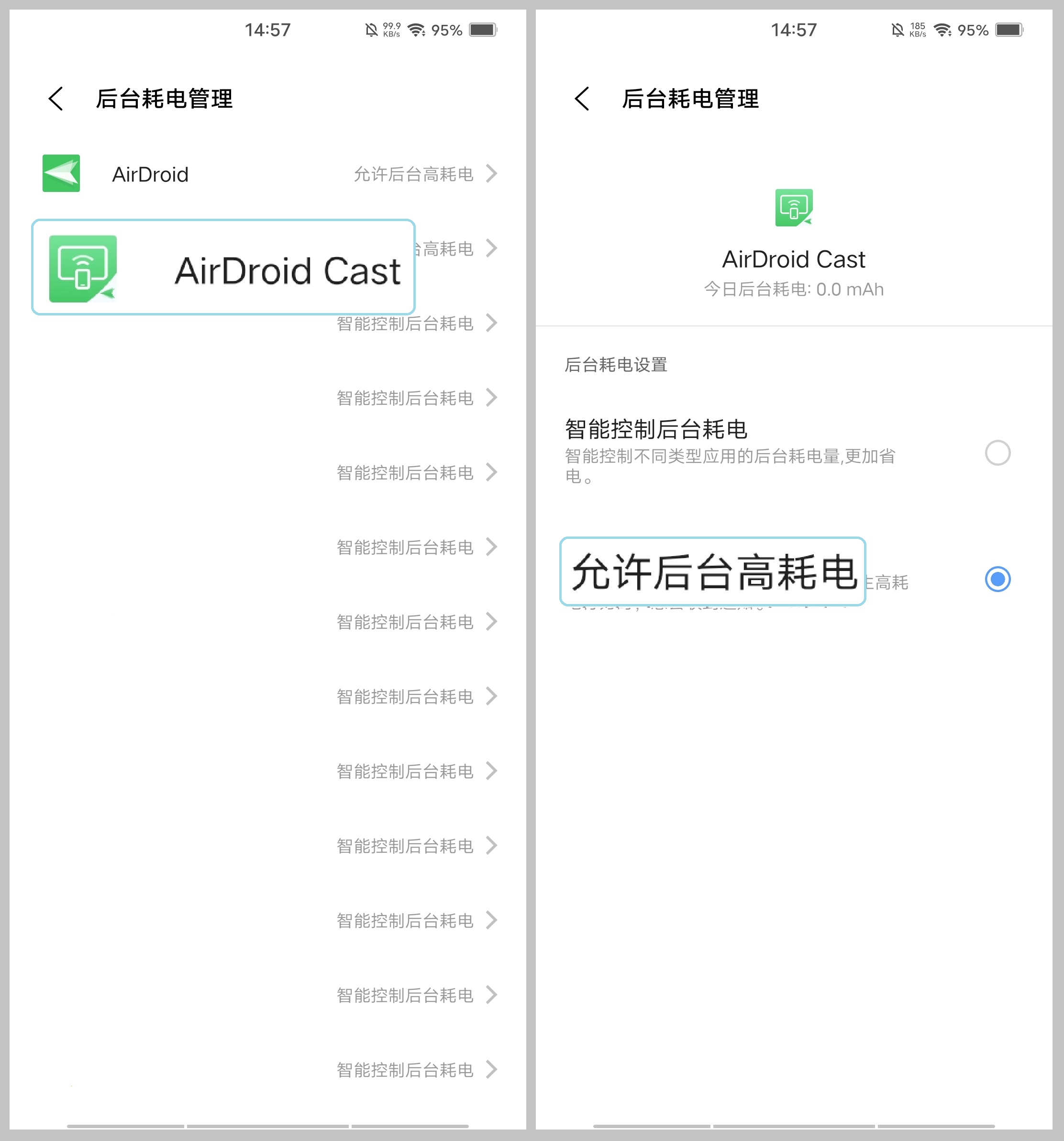Expand the AirDroid Cast row chevron
Viewport: 1064px width, 1141px height.
click(x=491, y=248)
